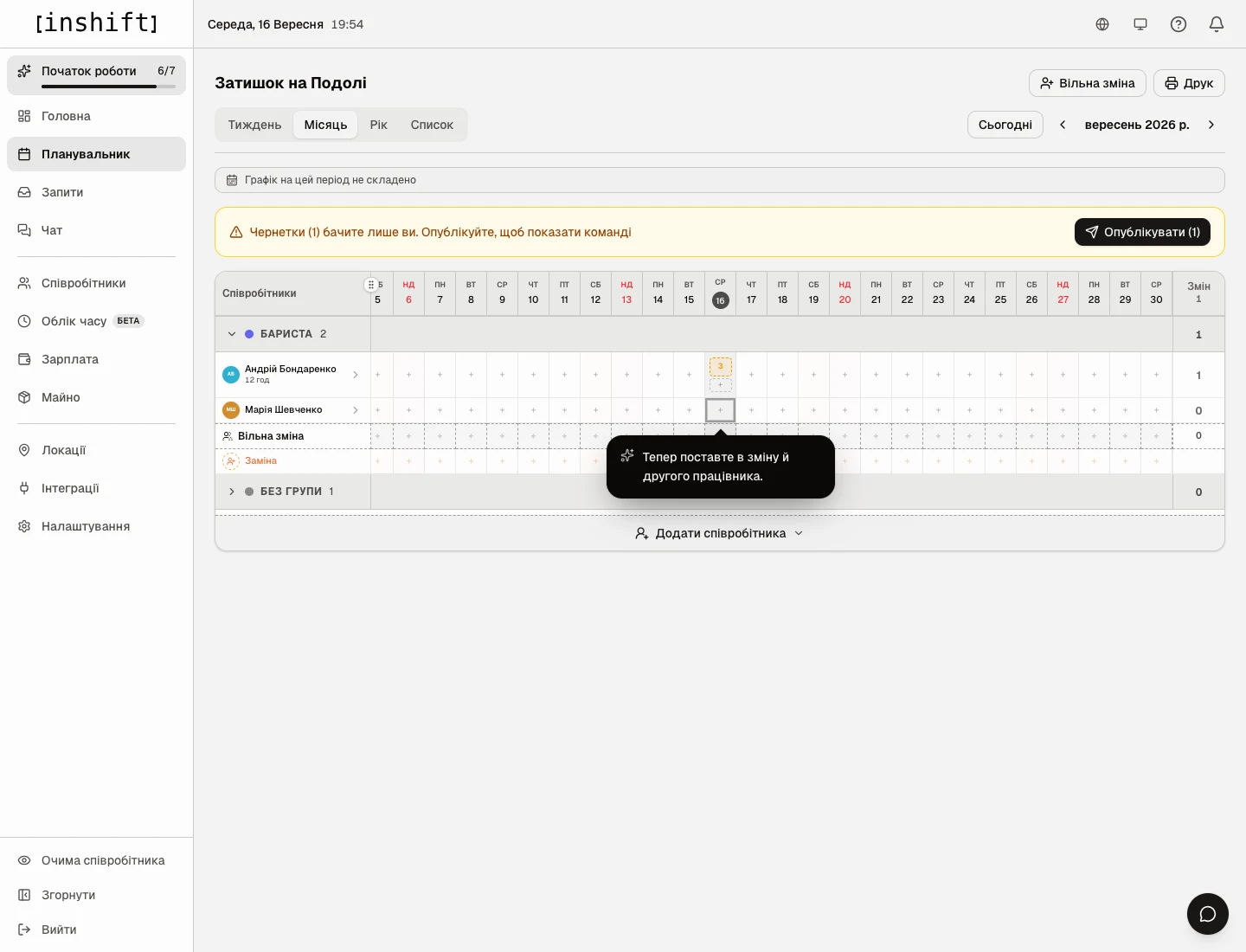This screenshot has height=952, width=1246.
Task: Click the Вільна зміна button
Action: pos(1088,83)
